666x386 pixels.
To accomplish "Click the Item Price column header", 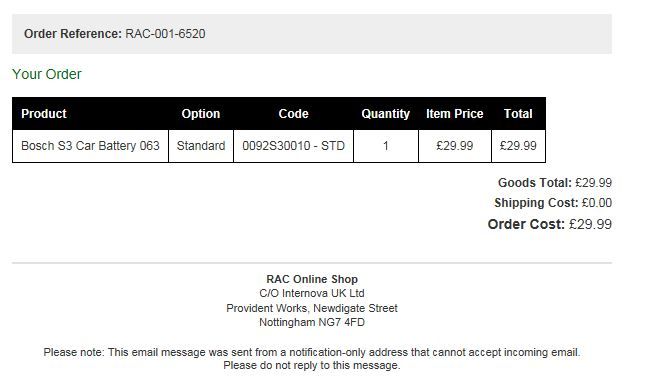I will click(x=454, y=114).
